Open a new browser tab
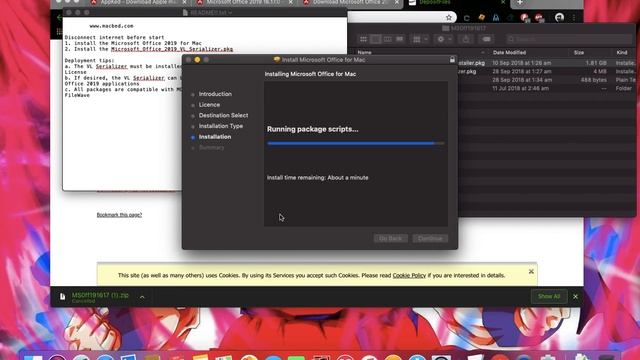This screenshot has height=360, width=640. [520, 2]
